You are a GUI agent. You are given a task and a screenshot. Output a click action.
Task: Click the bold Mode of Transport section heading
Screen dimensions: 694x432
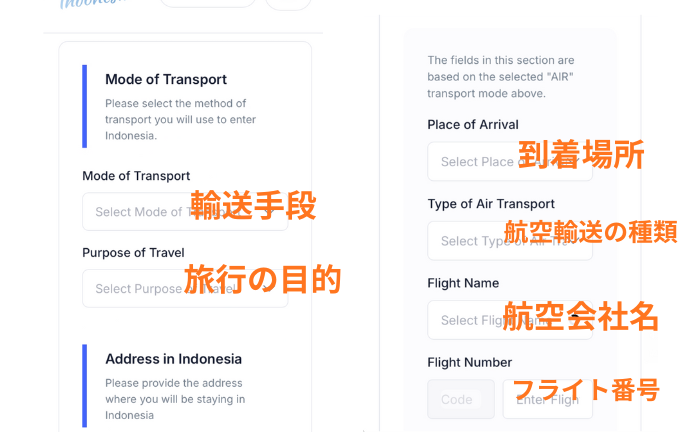(x=166, y=79)
